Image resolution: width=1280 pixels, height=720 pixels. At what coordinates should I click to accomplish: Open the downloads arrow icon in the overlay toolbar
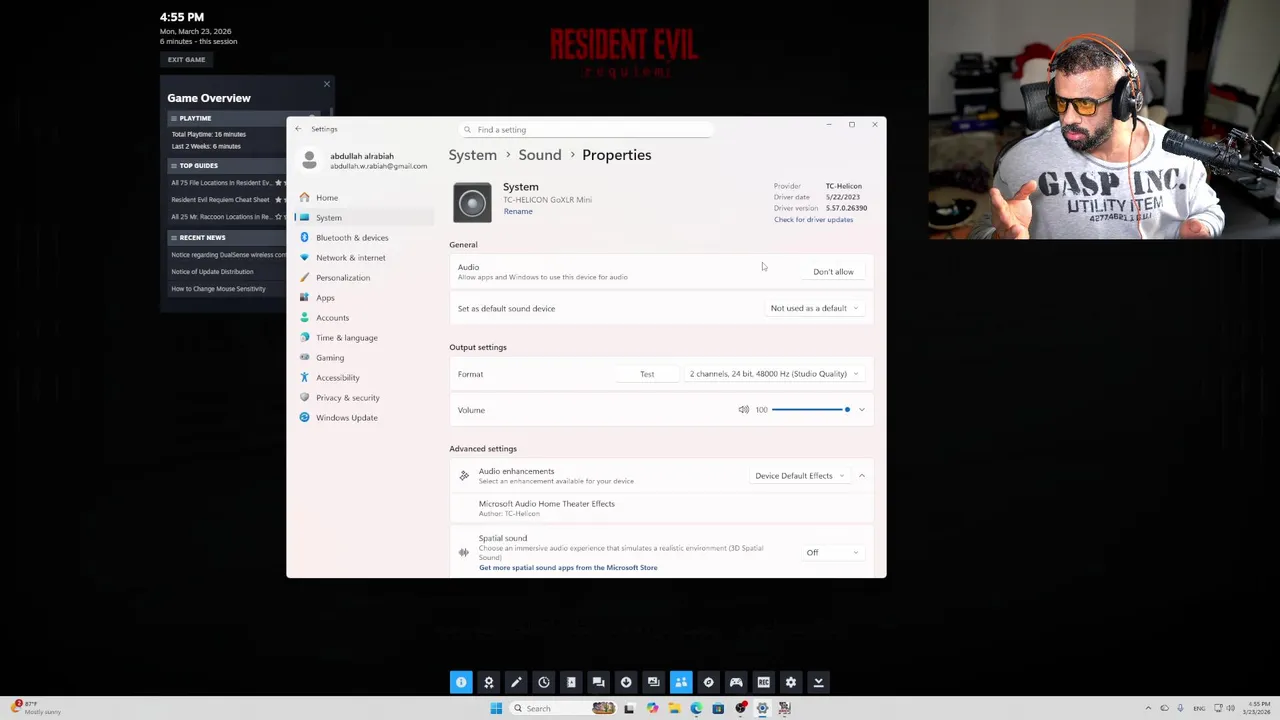click(x=626, y=682)
